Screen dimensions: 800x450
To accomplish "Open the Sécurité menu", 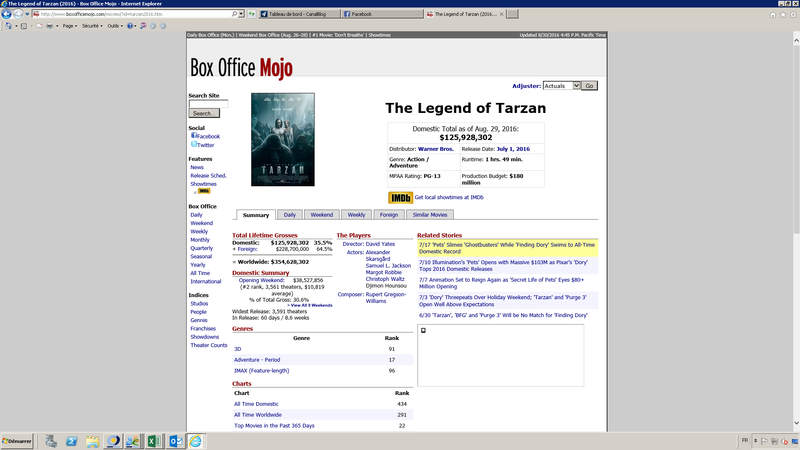I will coord(91,26).
